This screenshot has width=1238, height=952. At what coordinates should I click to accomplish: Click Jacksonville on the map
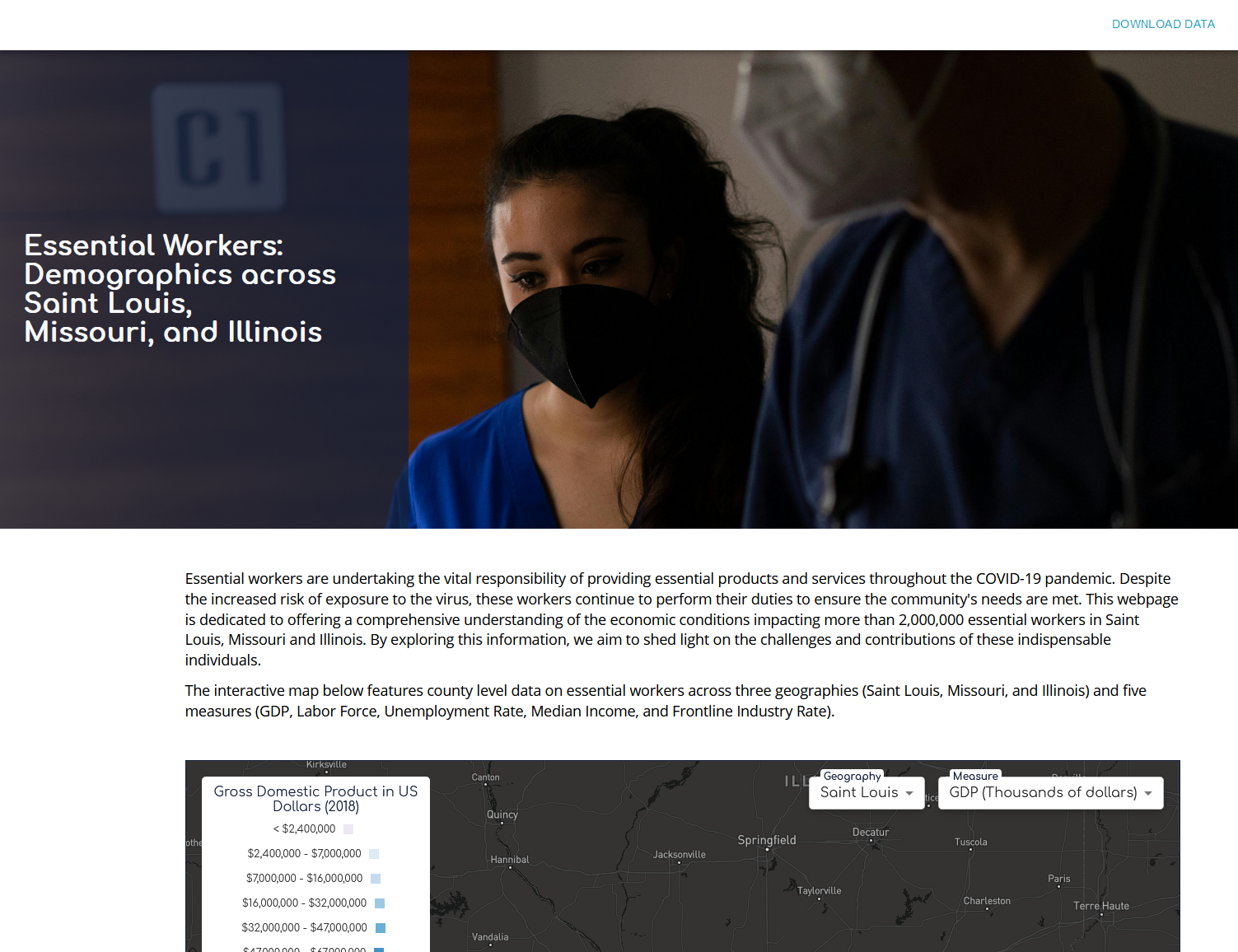point(679,855)
